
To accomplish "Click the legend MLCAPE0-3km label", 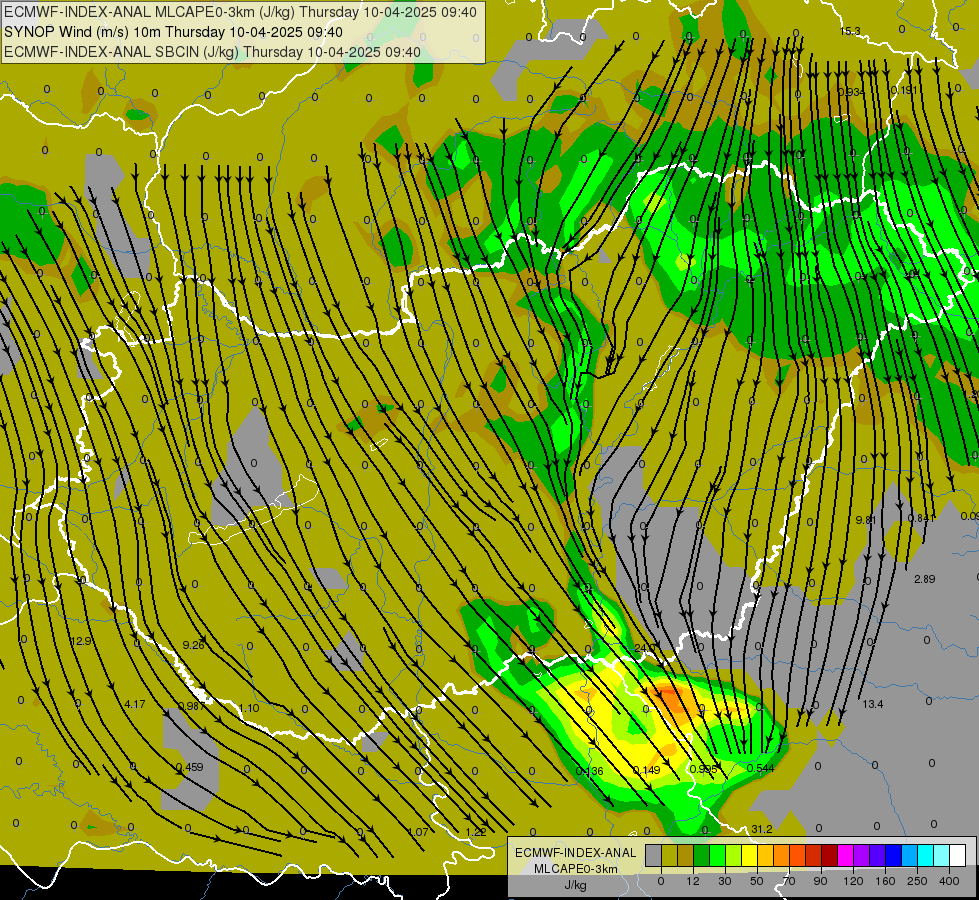I will point(575,869).
